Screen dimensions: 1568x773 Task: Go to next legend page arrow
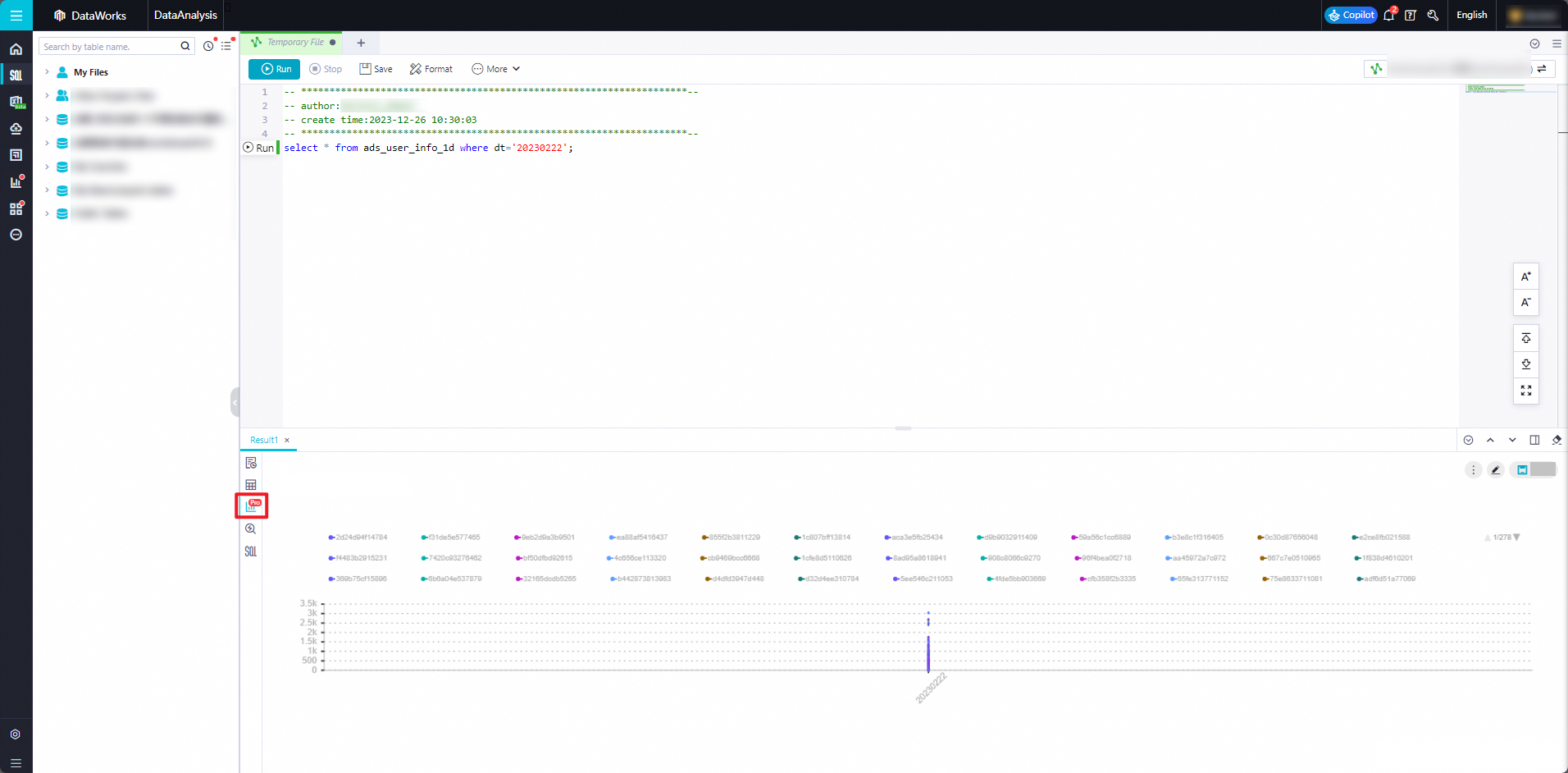pyautogui.click(x=1516, y=537)
